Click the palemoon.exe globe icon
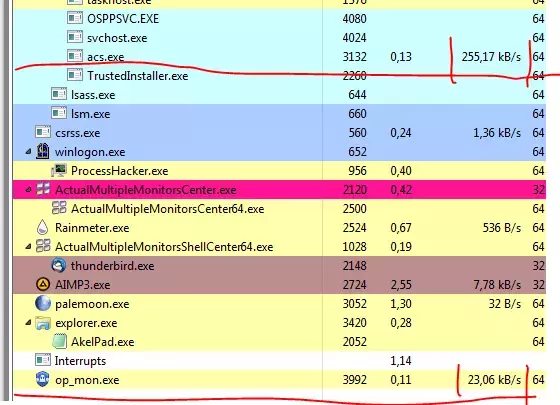Image resolution: width=560 pixels, height=405 pixels. click(x=43, y=304)
